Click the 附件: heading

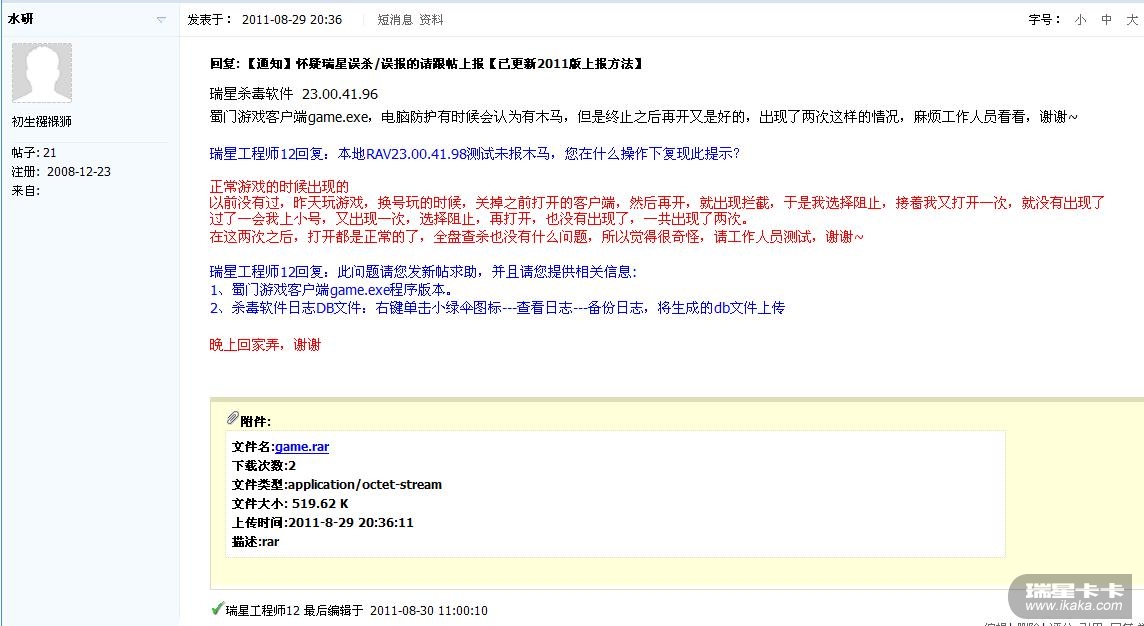click(x=255, y=422)
